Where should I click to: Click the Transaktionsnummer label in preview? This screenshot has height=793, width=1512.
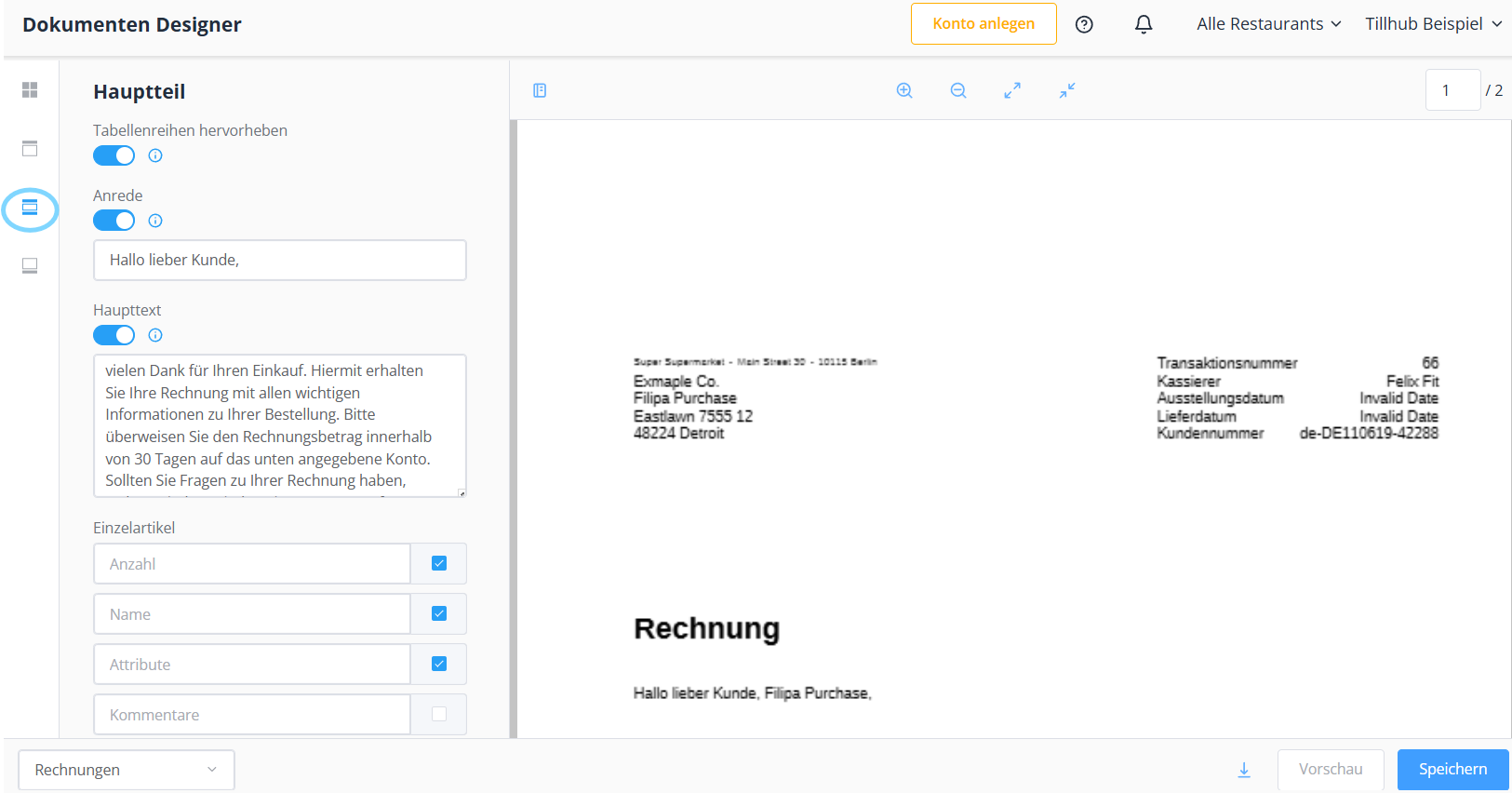point(1226,363)
